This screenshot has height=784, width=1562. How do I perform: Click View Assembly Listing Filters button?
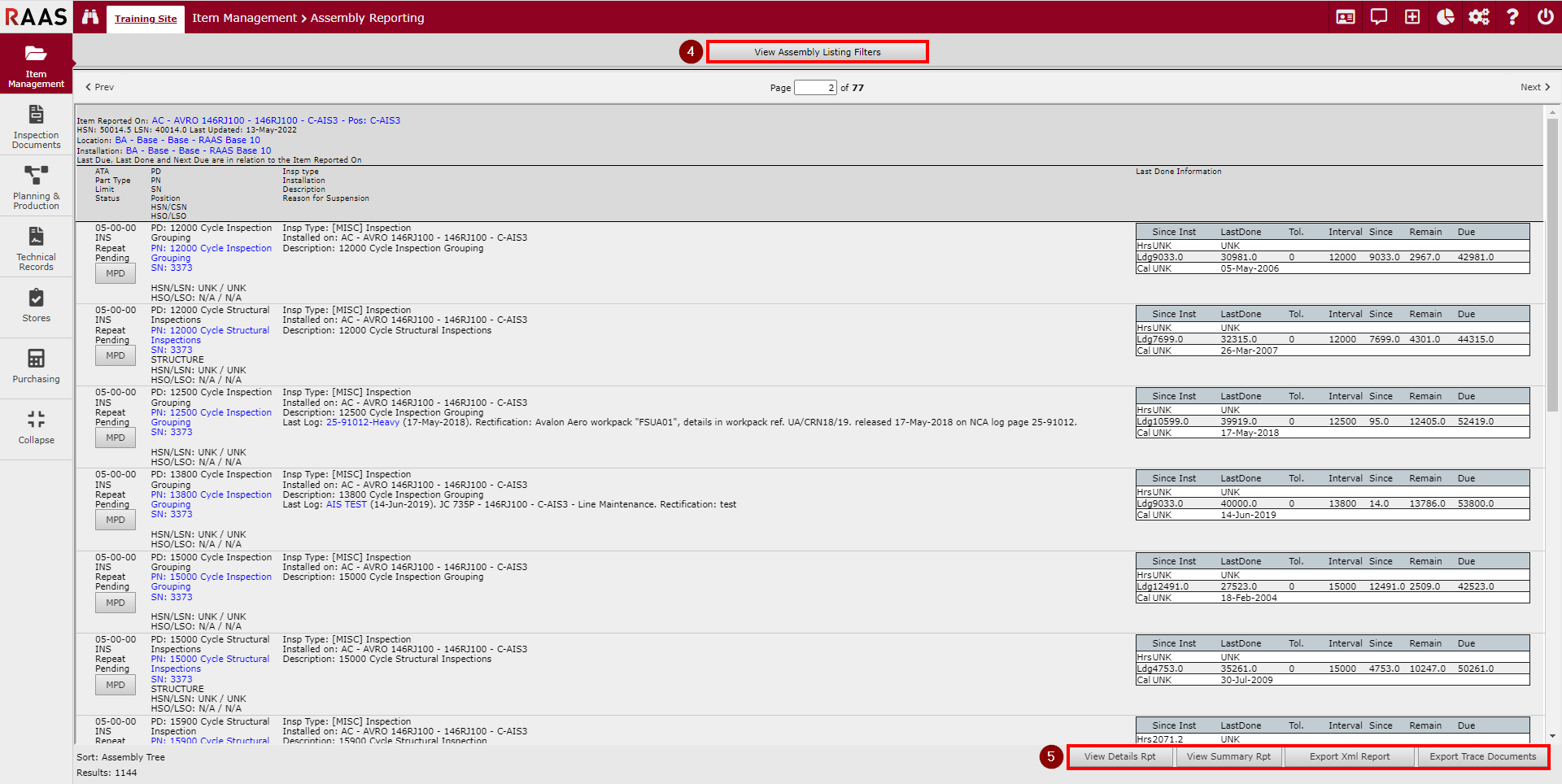point(817,52)
